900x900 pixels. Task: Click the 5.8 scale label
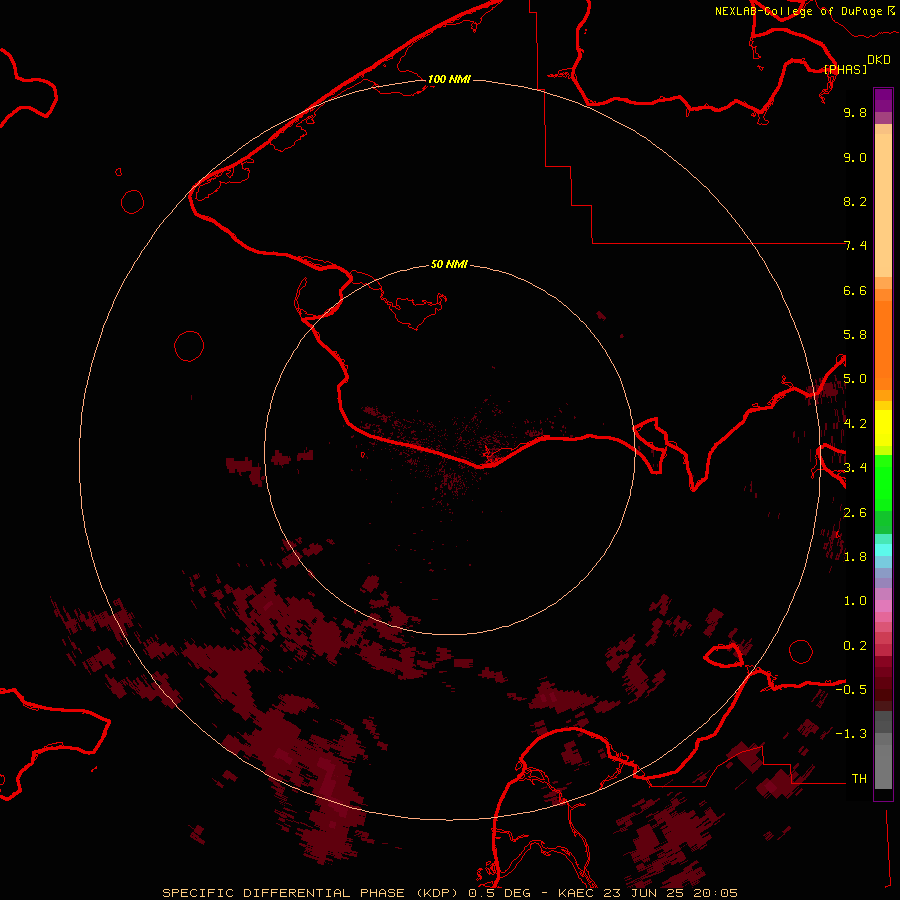(x=855, y=335)
